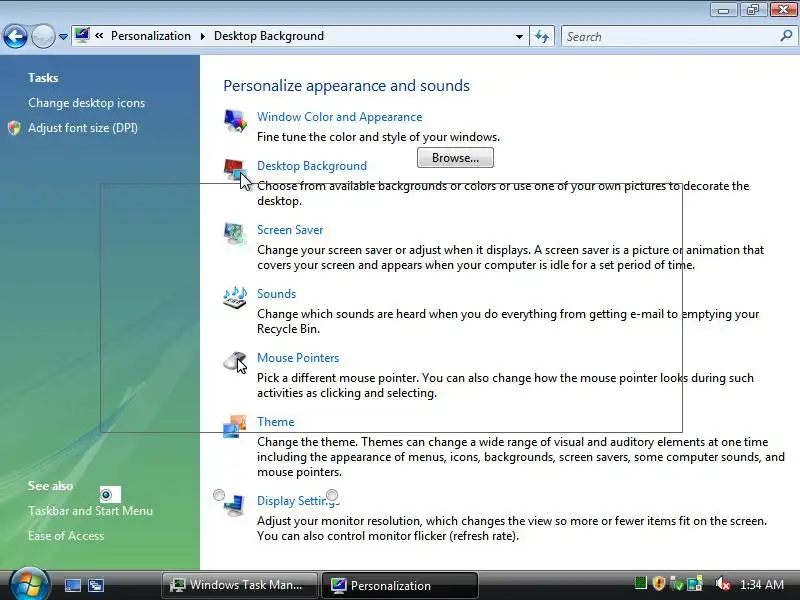Image resolution: width=800 pixels, height=600 pixels.
Task: Open Ease of Access link
Action: (x=66, y=536)
